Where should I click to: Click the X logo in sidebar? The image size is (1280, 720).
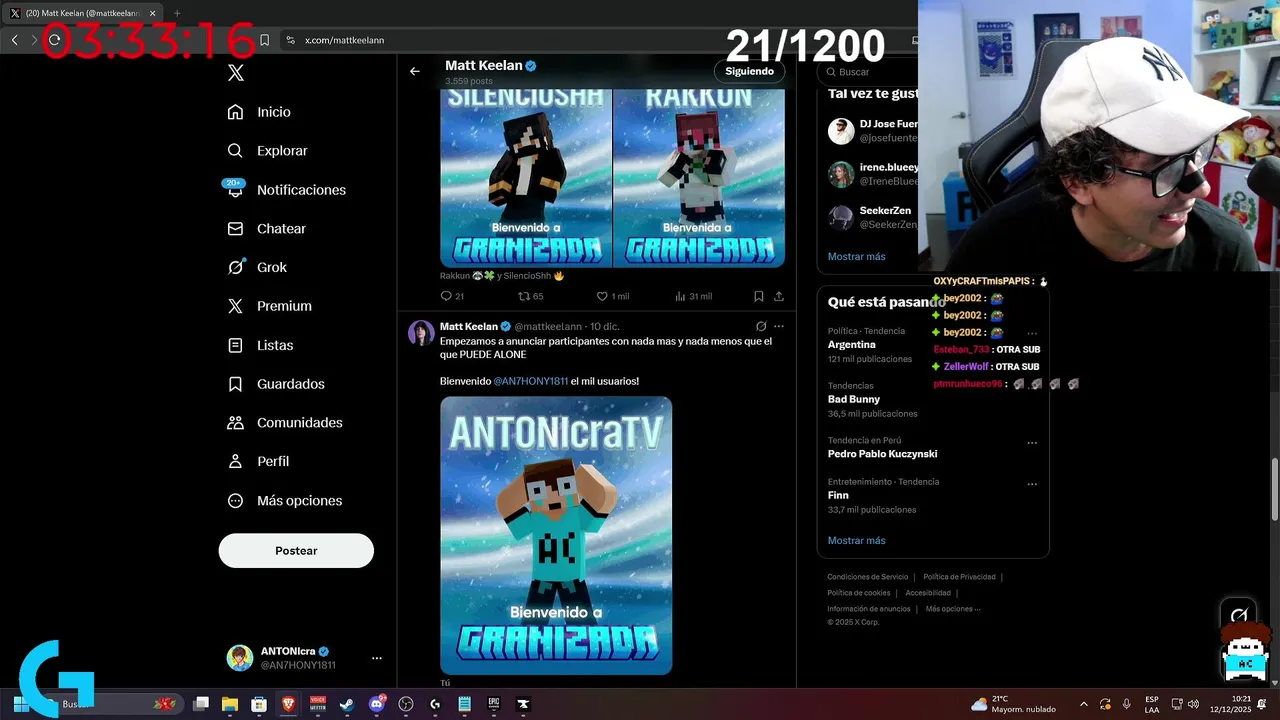[x=236, y=72]
